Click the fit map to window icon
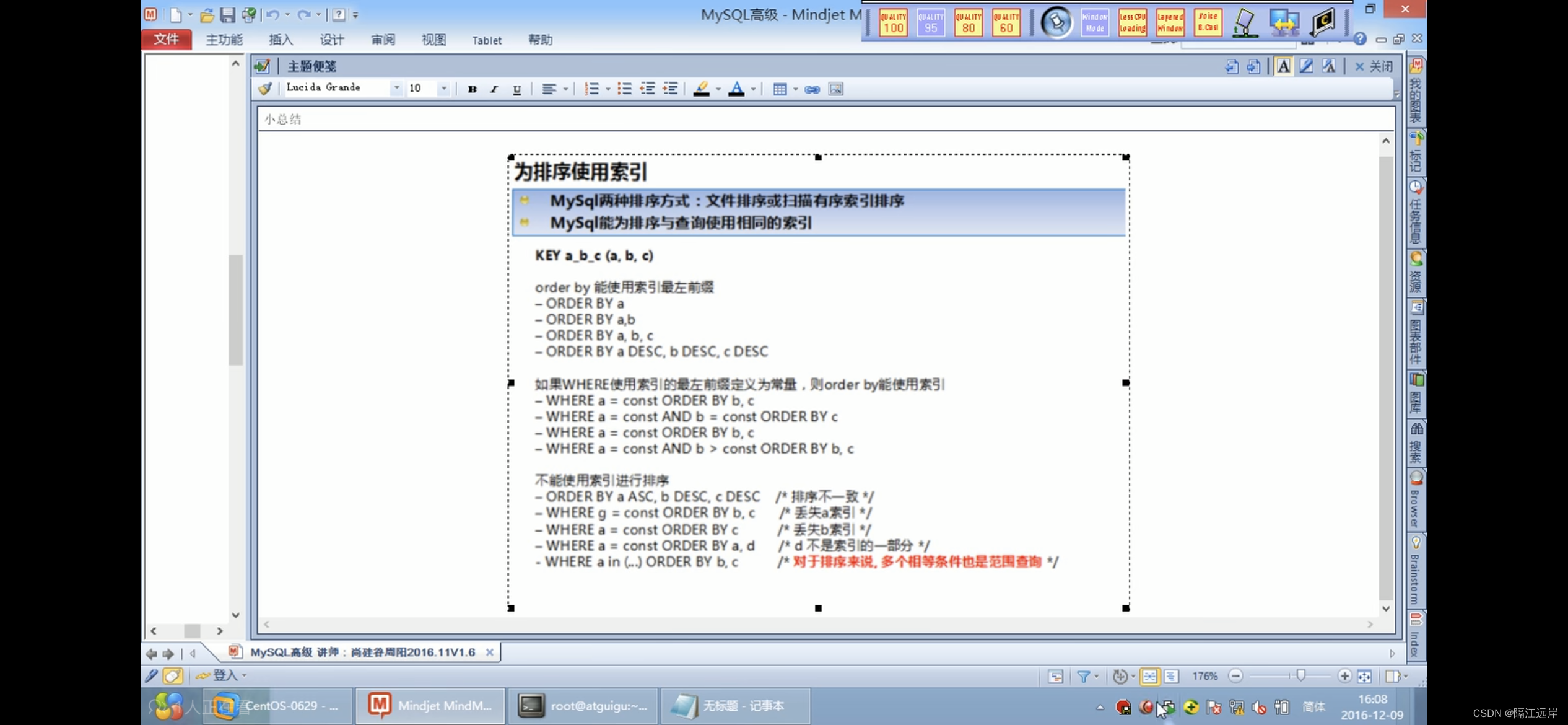Screen dimensions: 1568x725 click(x=1364, y=676)
